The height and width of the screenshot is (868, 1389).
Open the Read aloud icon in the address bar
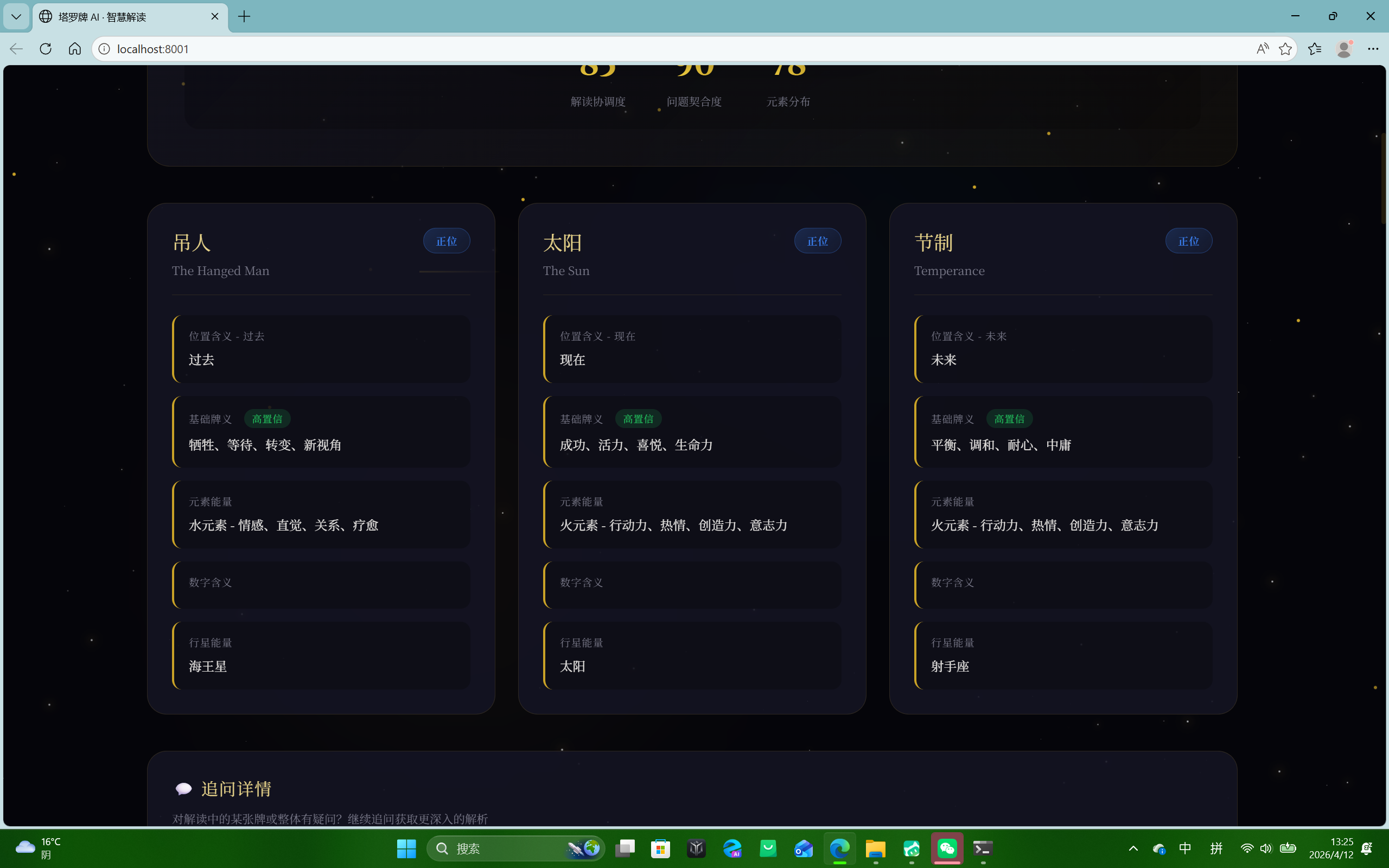coord(1261,49)
